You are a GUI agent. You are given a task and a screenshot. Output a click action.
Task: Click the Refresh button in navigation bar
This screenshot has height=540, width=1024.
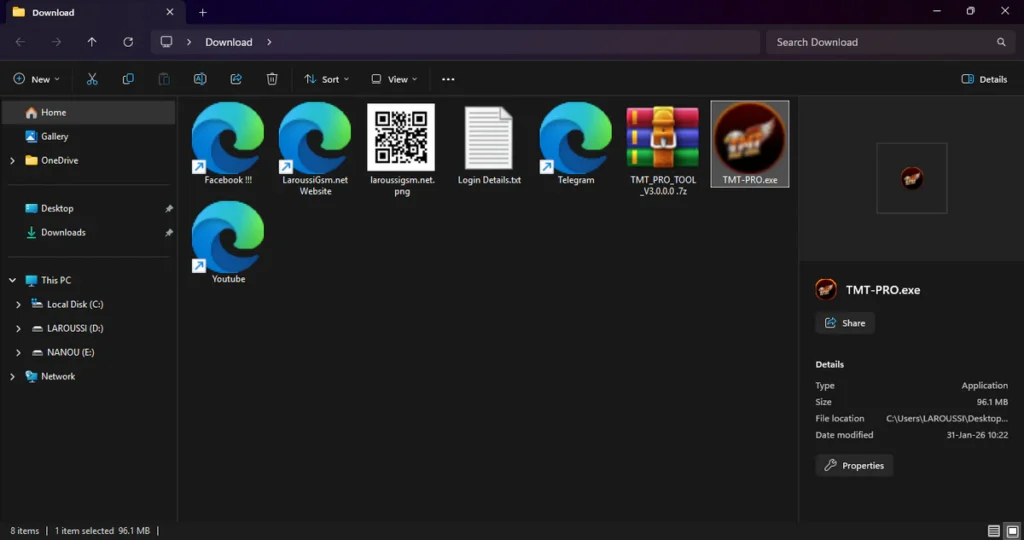128,42
